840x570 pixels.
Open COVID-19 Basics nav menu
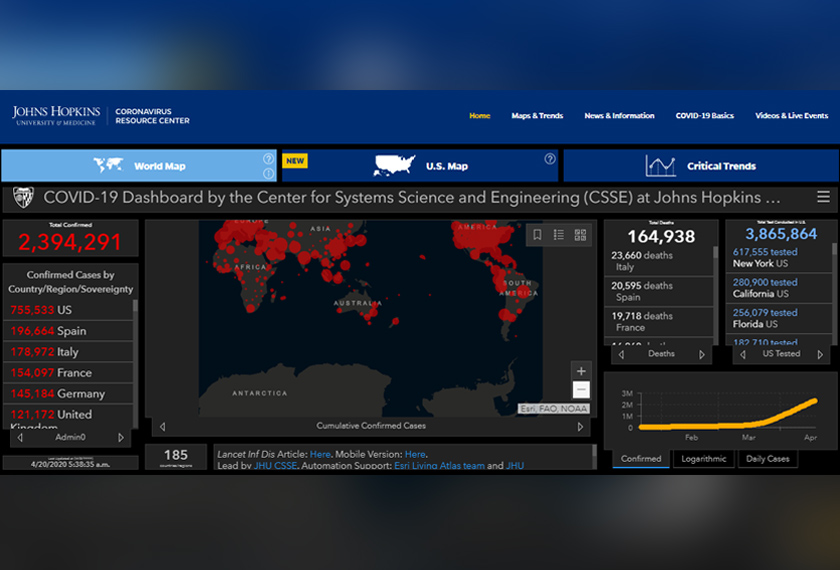[x=704, y=116]
